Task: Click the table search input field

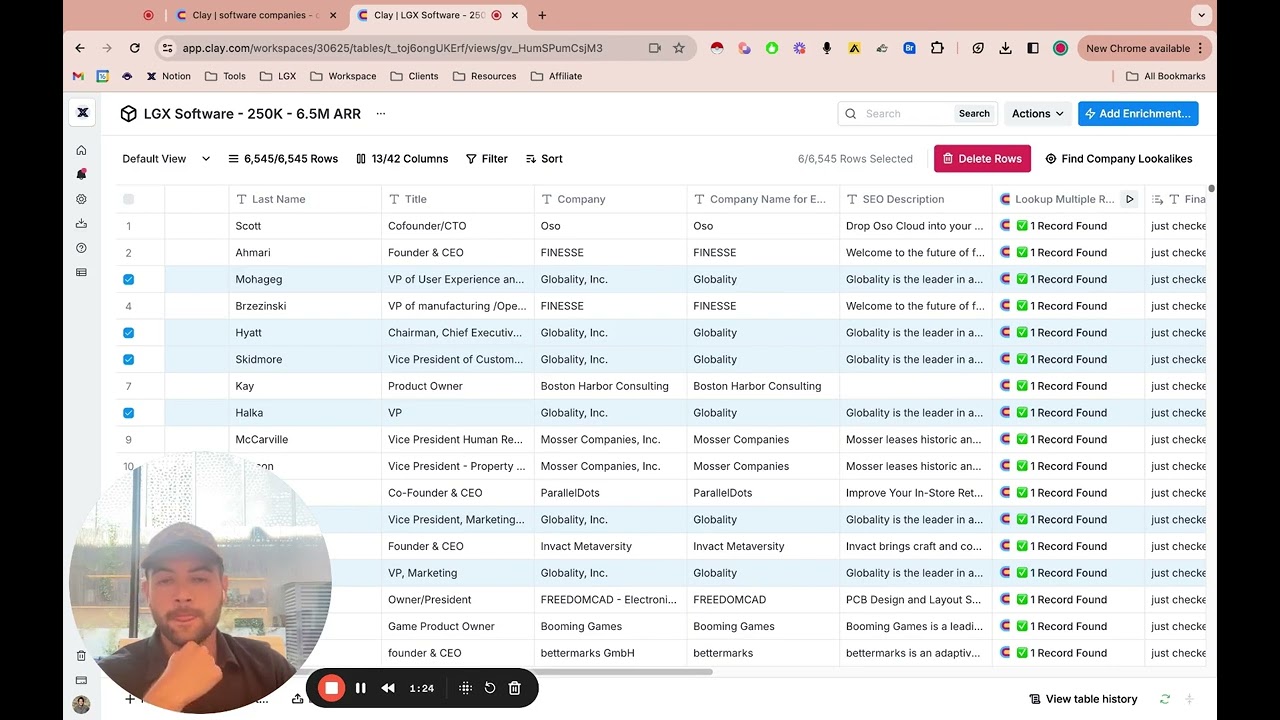Action: pyautogui.click(x=905, y=114)
